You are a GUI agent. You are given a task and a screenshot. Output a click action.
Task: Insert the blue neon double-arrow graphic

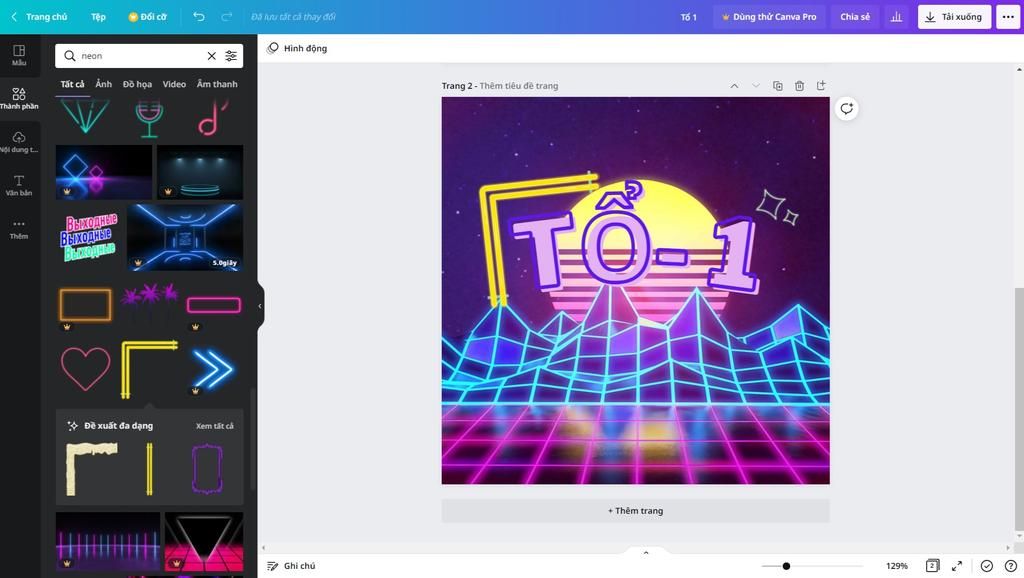[x=213, y=370]
